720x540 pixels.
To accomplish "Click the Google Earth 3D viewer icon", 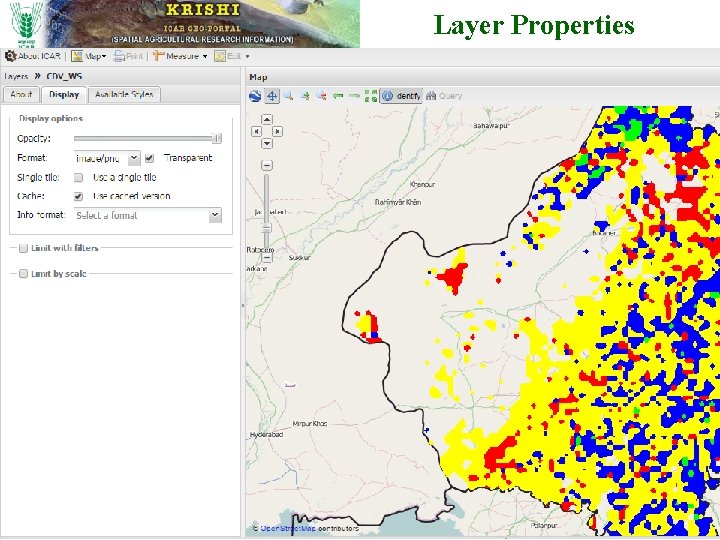I will pyautogui.click(x=255, y=96).
